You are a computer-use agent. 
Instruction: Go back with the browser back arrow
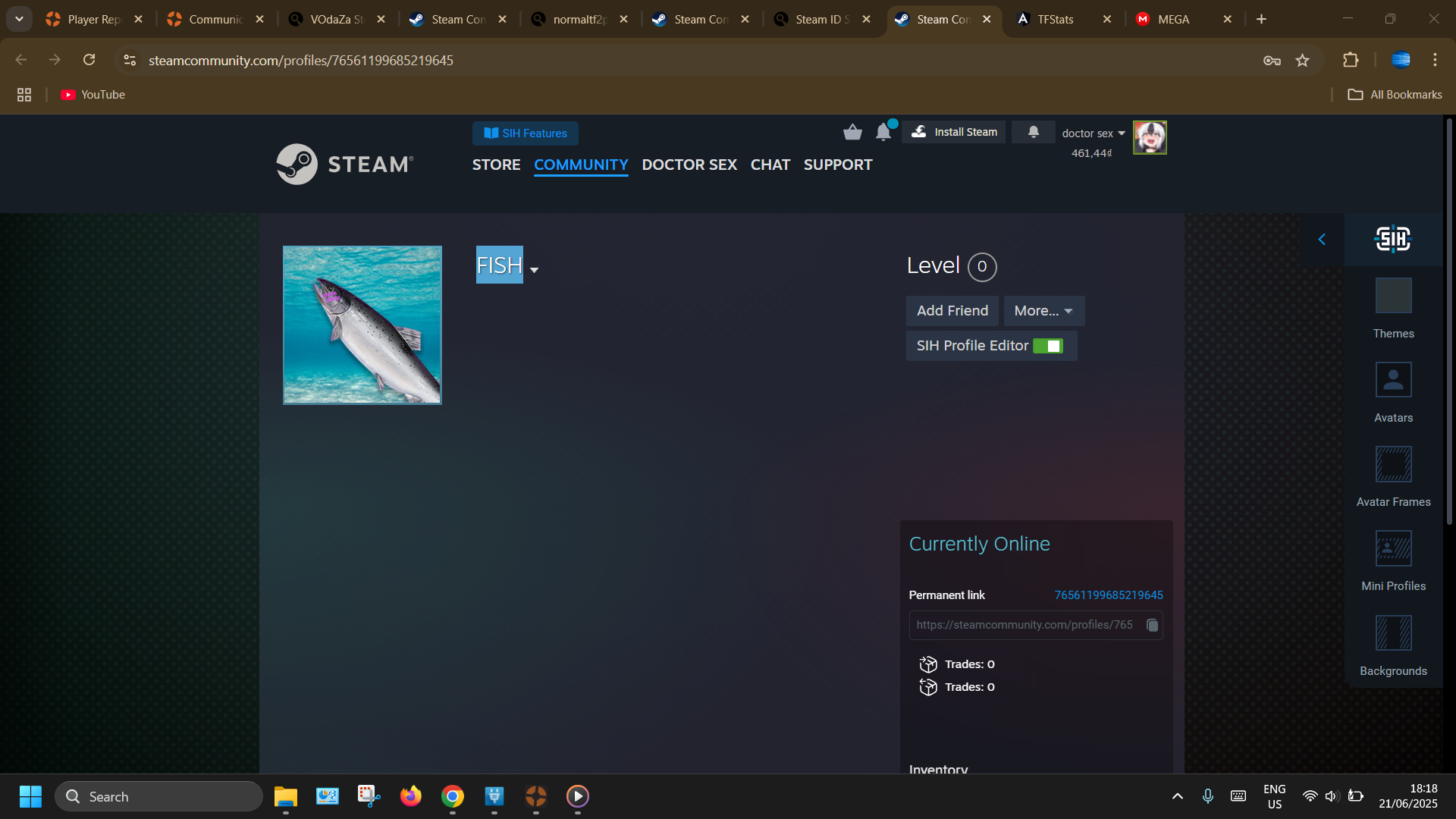pos(21,60)
